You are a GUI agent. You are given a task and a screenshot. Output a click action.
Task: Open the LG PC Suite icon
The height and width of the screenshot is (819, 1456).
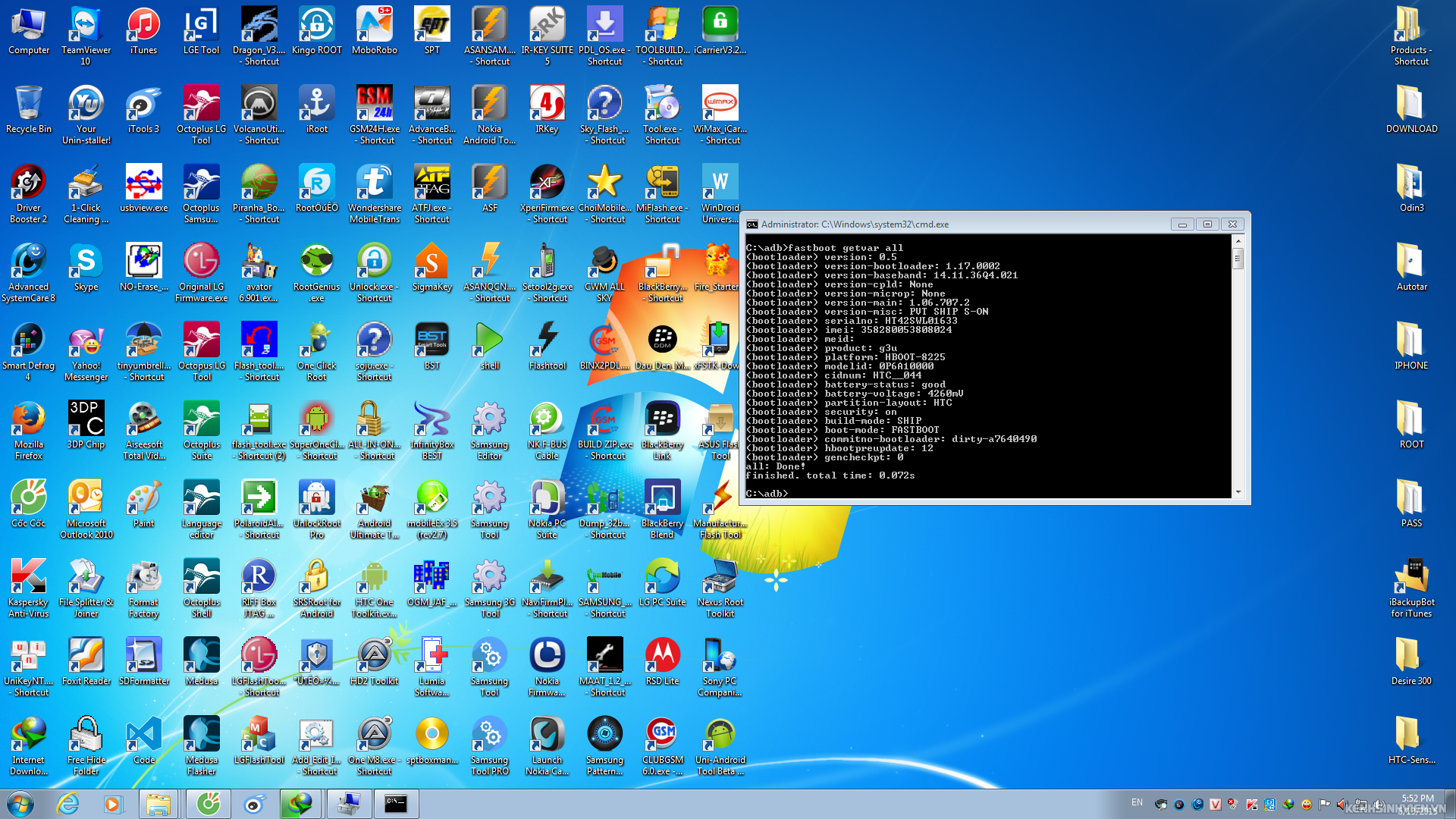(662, 582)
